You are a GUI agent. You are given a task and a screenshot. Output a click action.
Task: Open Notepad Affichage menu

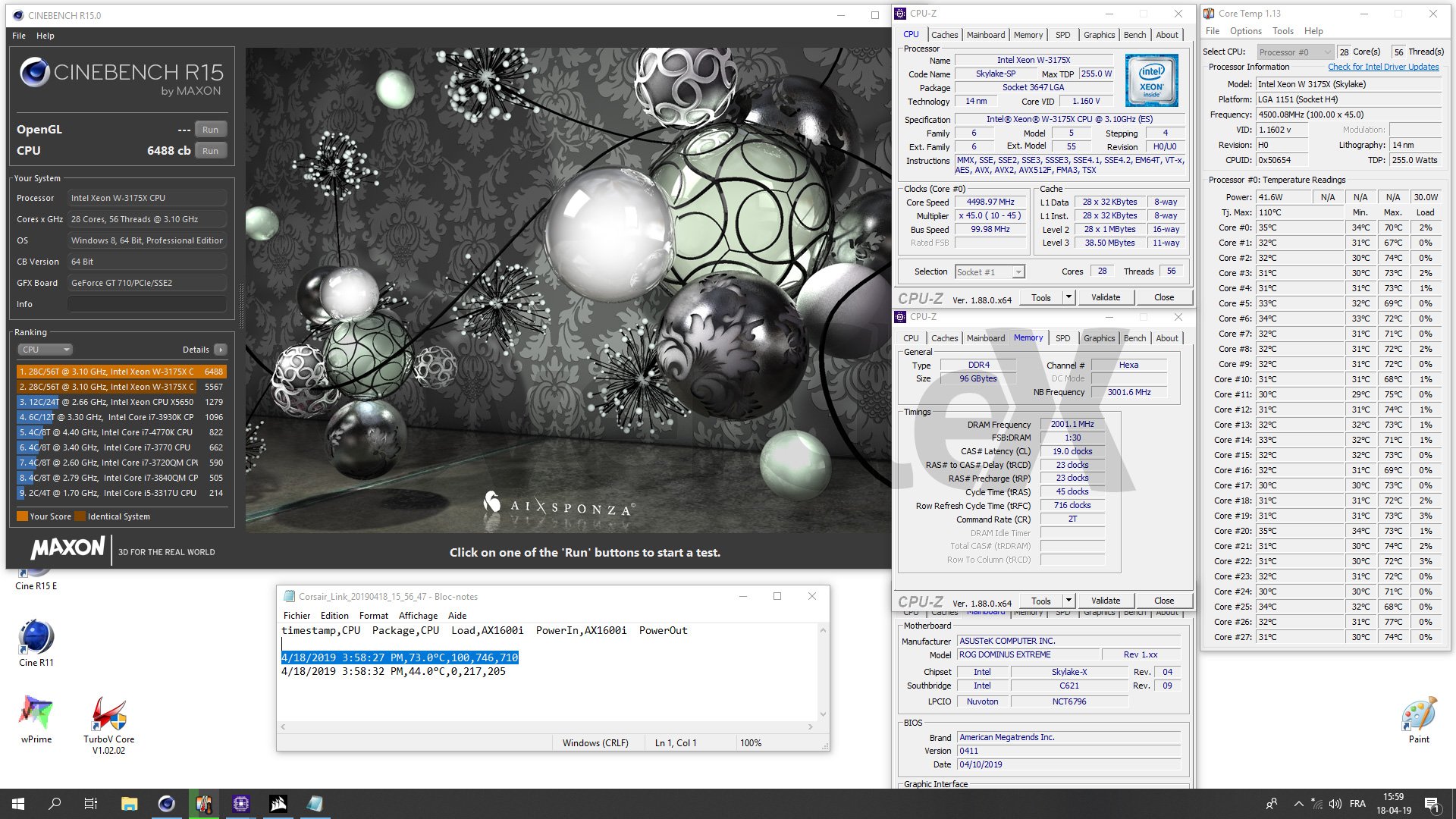(418, 616)
